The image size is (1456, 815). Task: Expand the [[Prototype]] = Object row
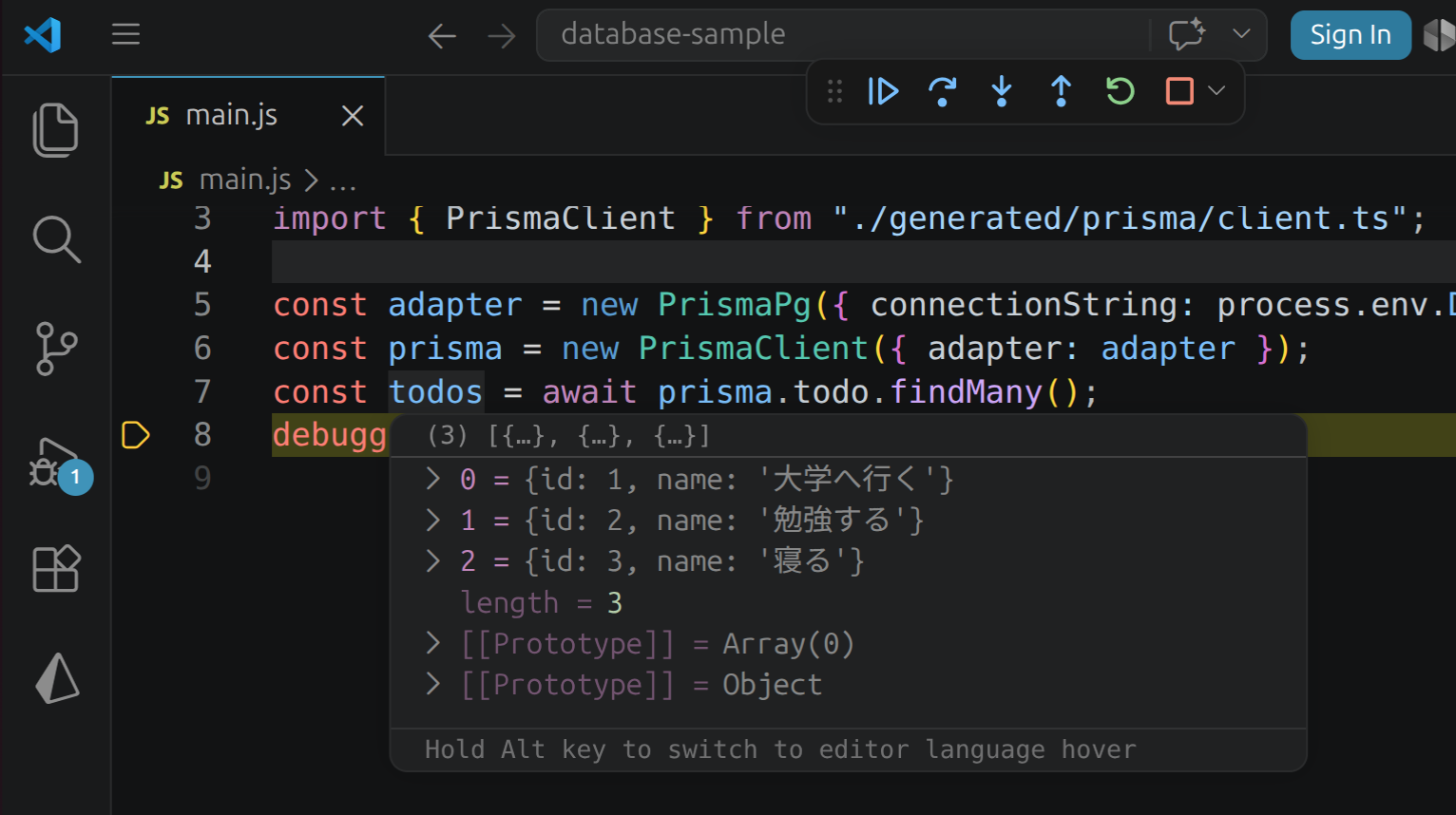(x=433, y=684)
